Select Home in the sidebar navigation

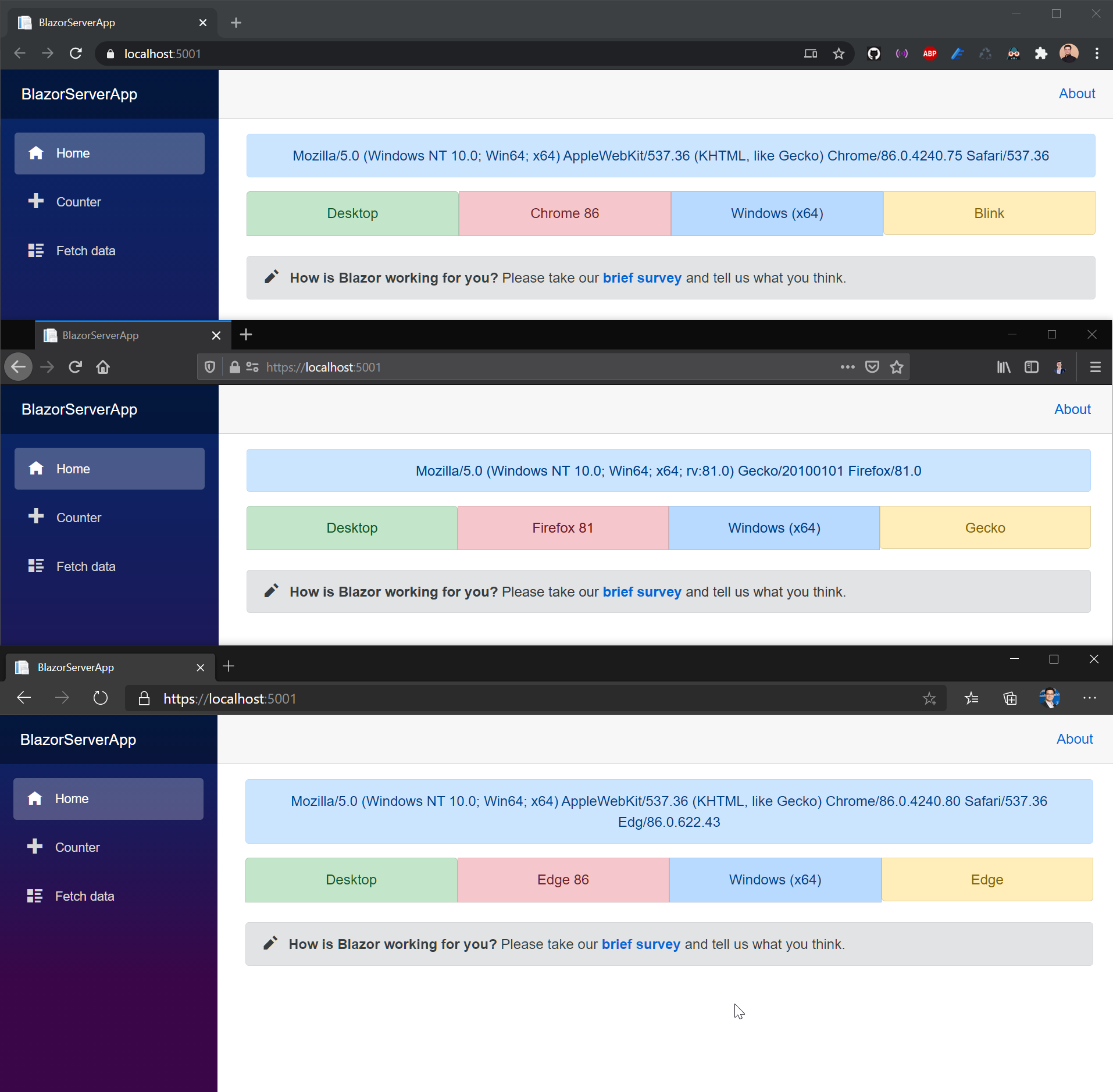pos(73,153)
